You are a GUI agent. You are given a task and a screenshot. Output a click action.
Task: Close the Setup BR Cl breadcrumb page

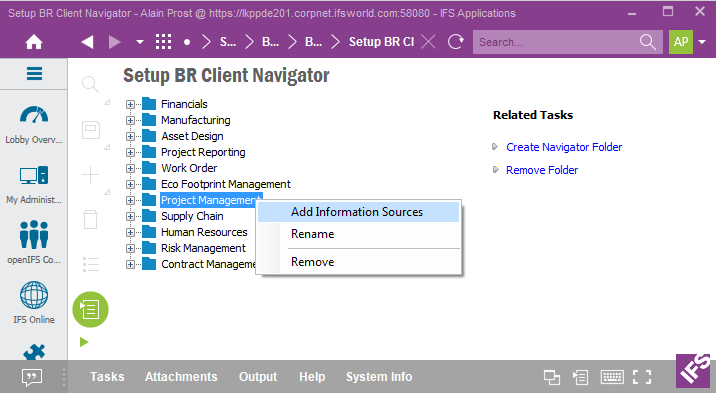coord(428,42)
